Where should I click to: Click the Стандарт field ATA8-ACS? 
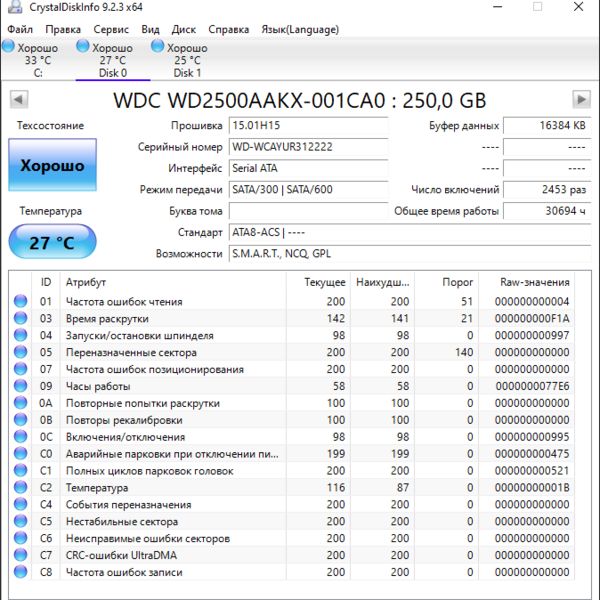click(x=410, y=233)
